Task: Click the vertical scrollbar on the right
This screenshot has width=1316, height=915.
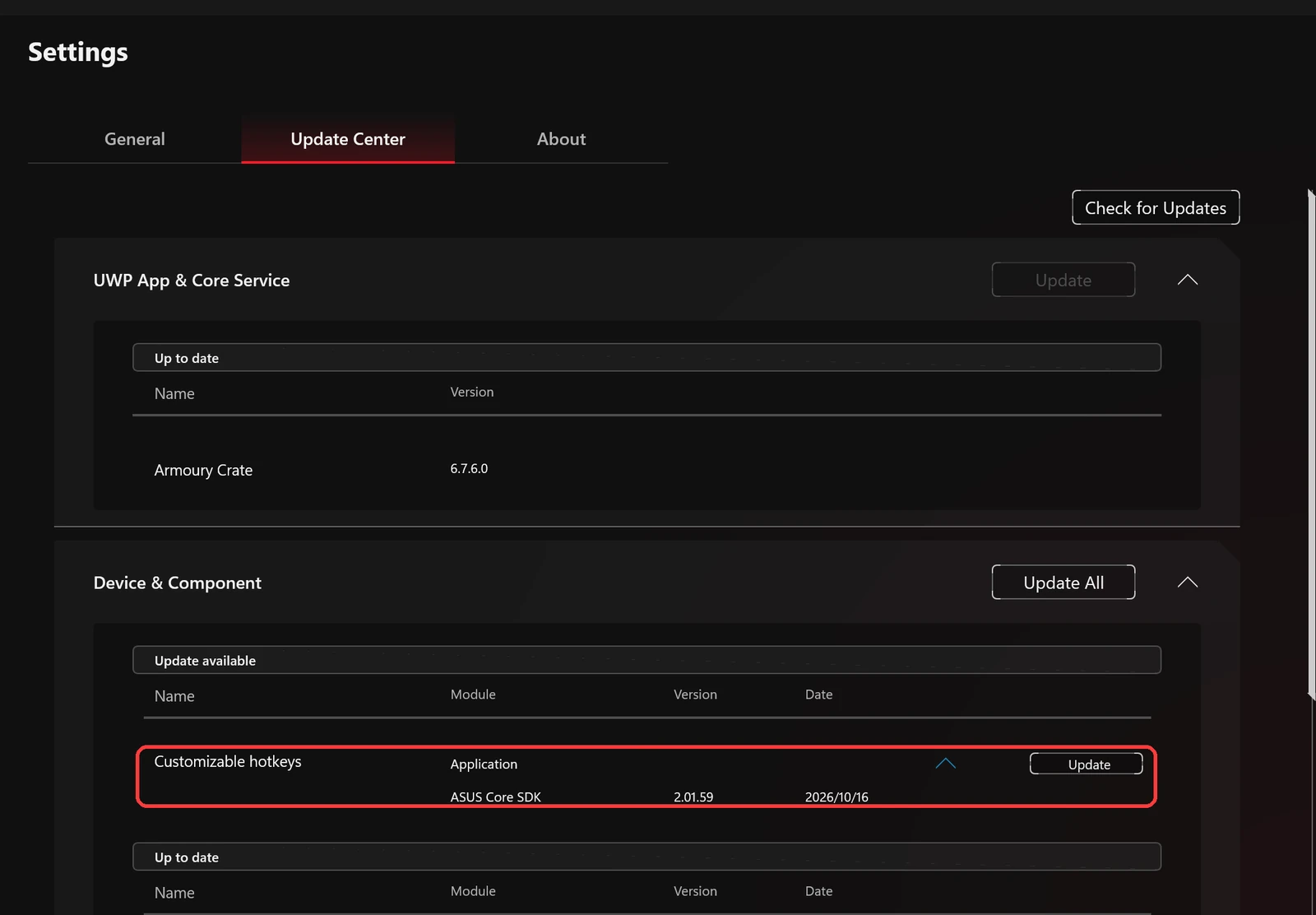Action: tap(1311, 444)
